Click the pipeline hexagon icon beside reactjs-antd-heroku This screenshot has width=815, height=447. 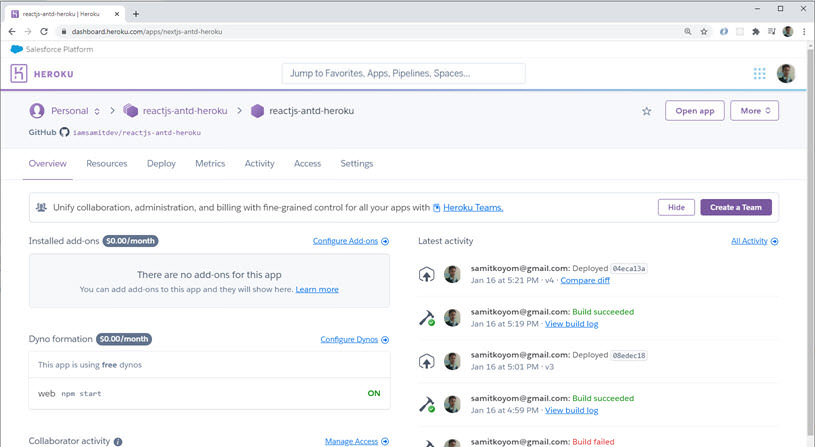tap(130, 111)
